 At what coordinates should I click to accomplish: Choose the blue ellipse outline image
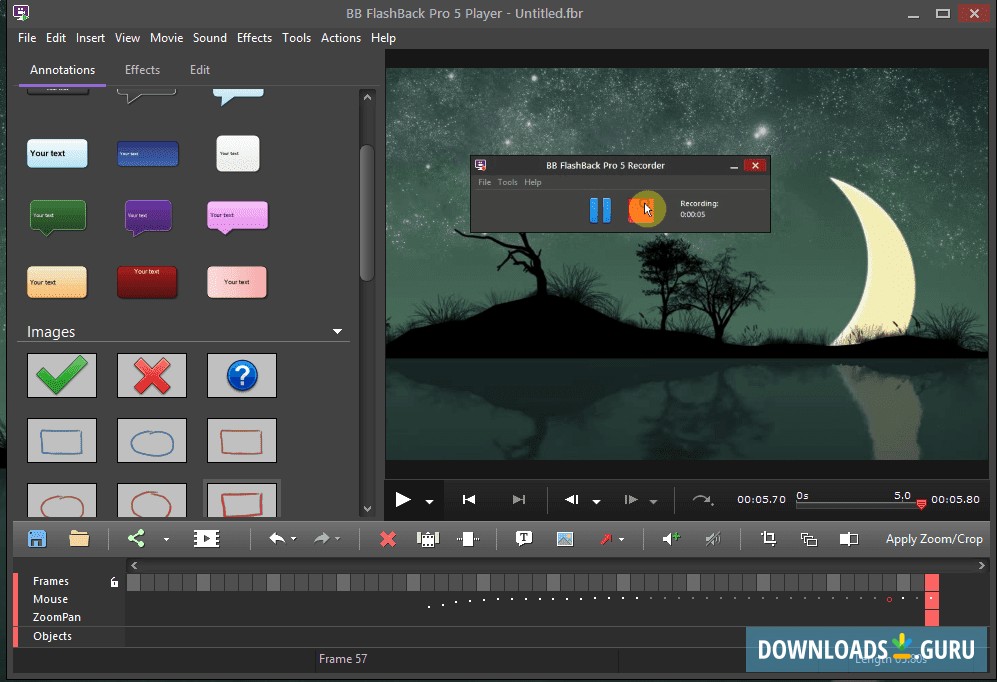click(152, 440)
